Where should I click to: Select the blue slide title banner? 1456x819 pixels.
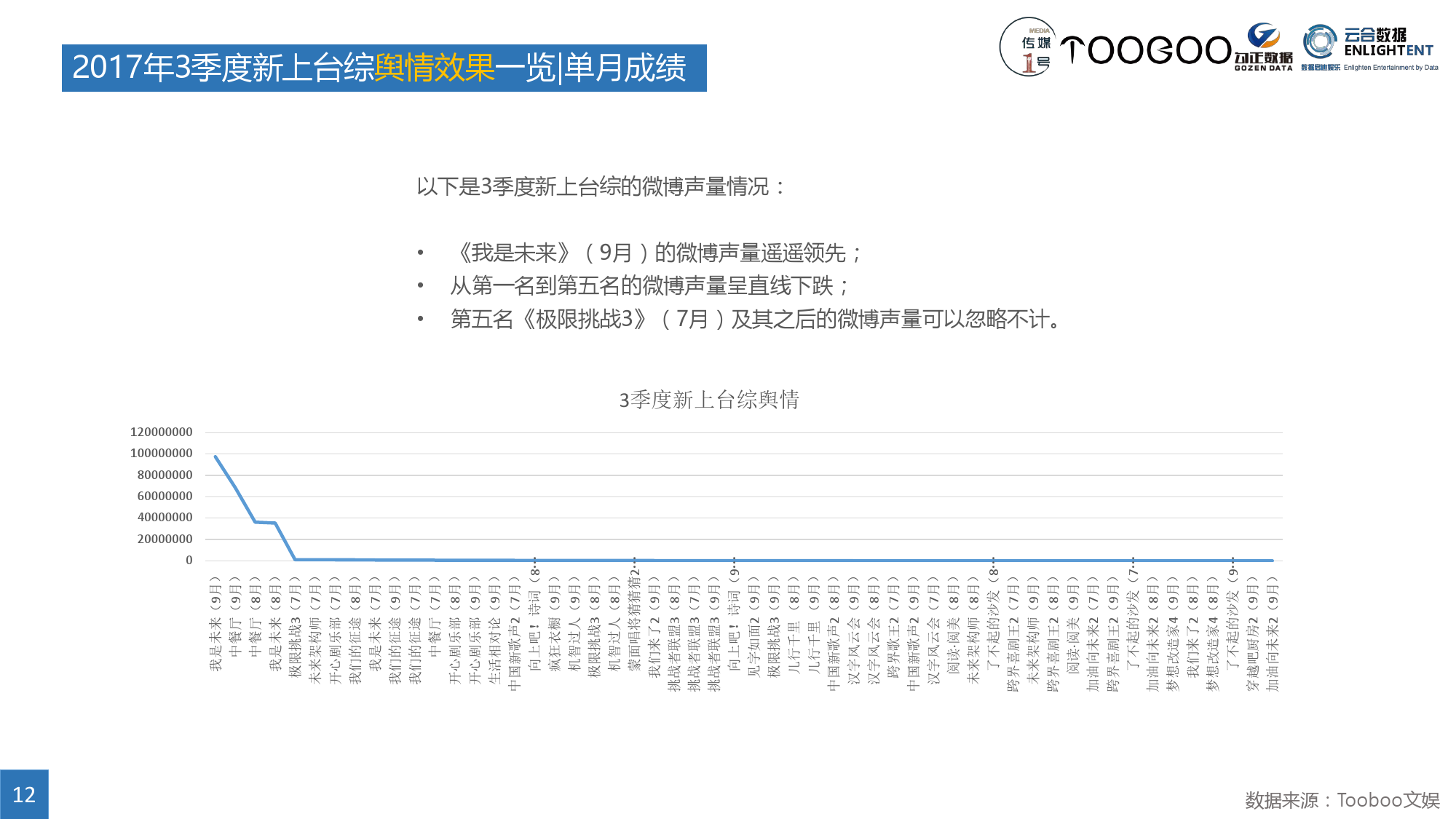click(x=384, y=68)
